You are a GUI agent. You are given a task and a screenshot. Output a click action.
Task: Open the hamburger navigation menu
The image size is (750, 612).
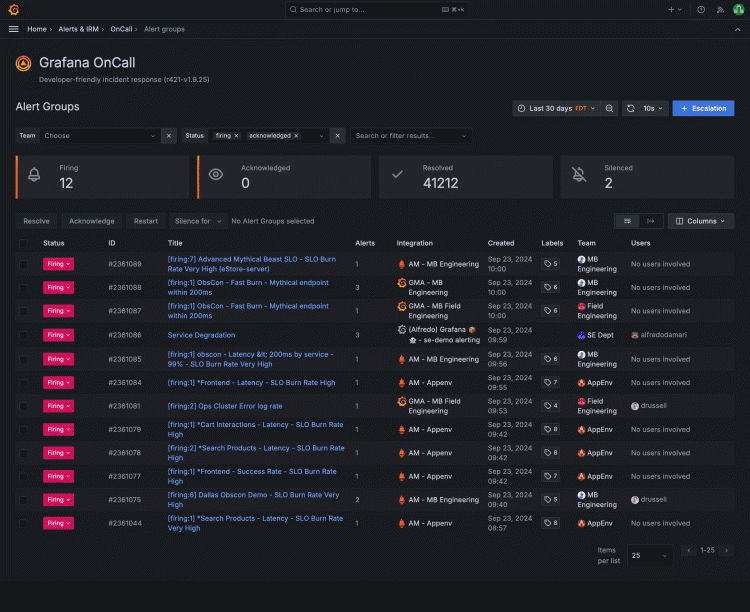pos(14,29)
